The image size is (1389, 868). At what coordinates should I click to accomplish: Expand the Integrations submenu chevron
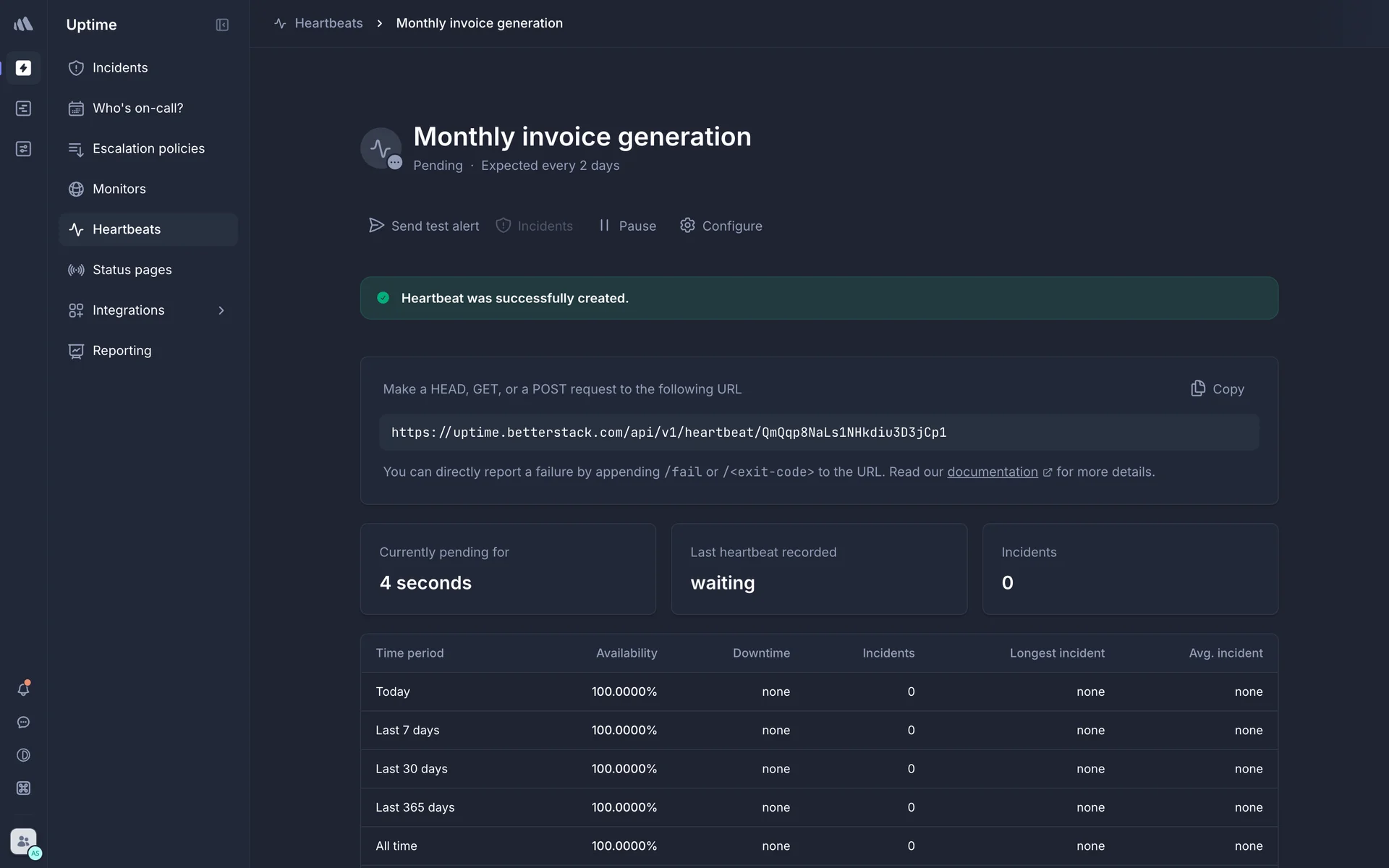pos(221,310)
